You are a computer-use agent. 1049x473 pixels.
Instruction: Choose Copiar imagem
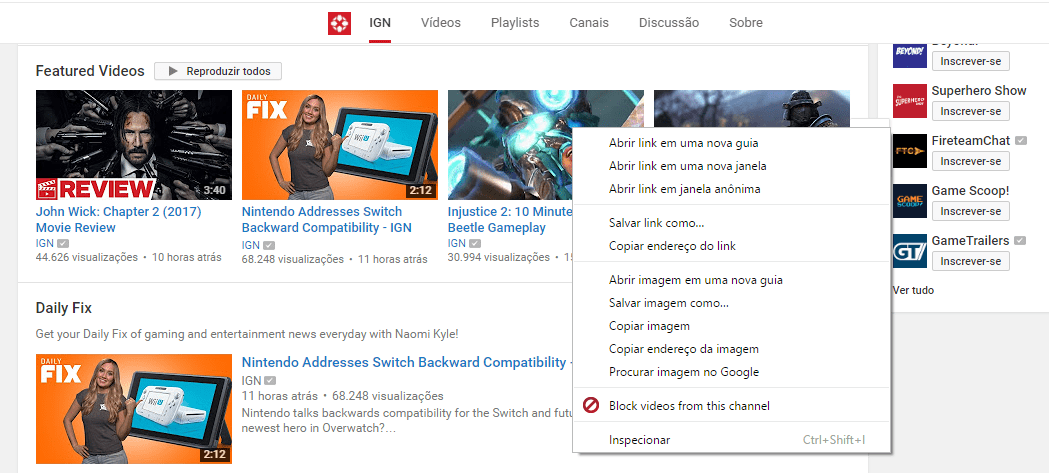click(732, 326)
